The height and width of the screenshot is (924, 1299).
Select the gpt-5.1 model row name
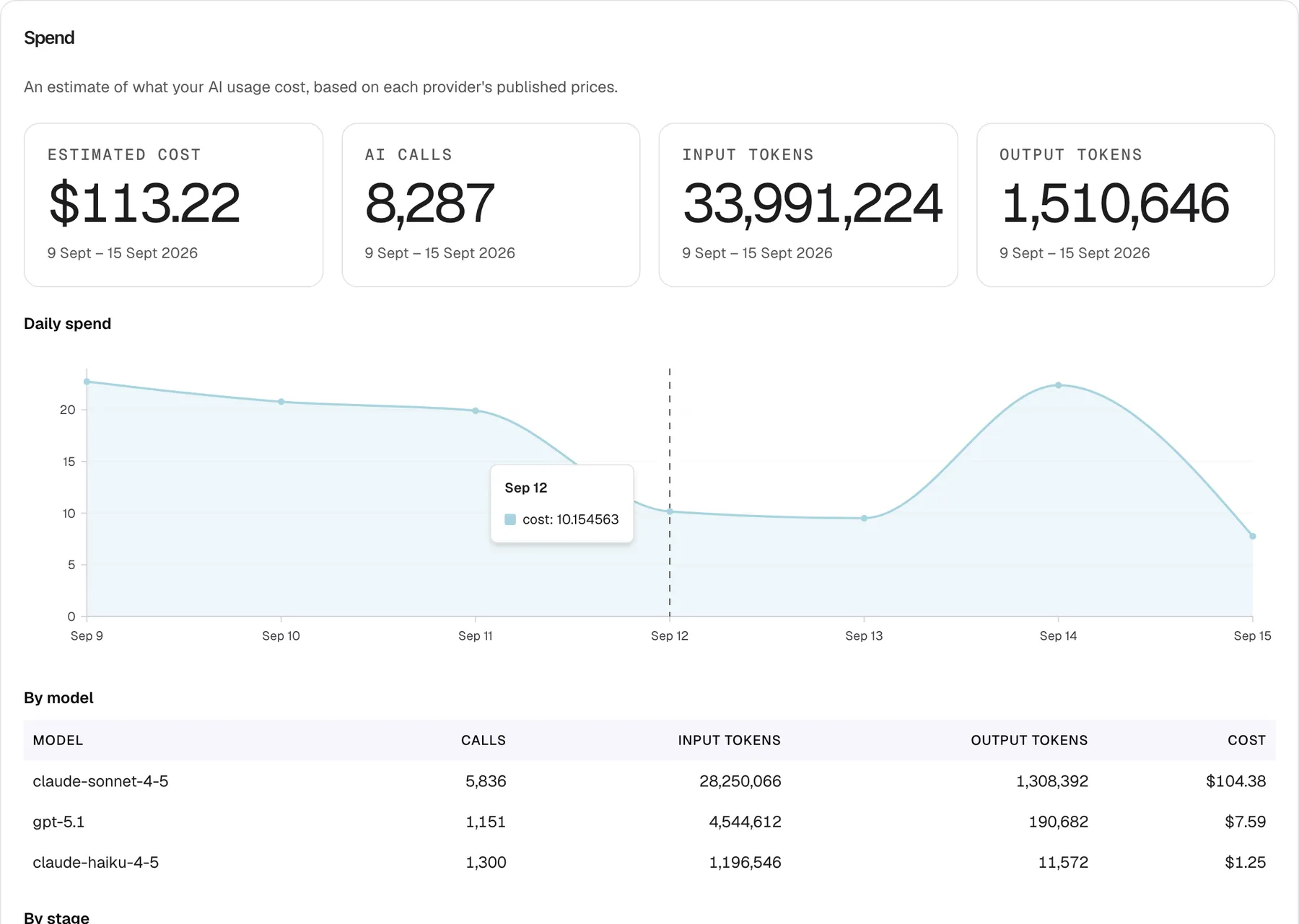pos(58,822)
